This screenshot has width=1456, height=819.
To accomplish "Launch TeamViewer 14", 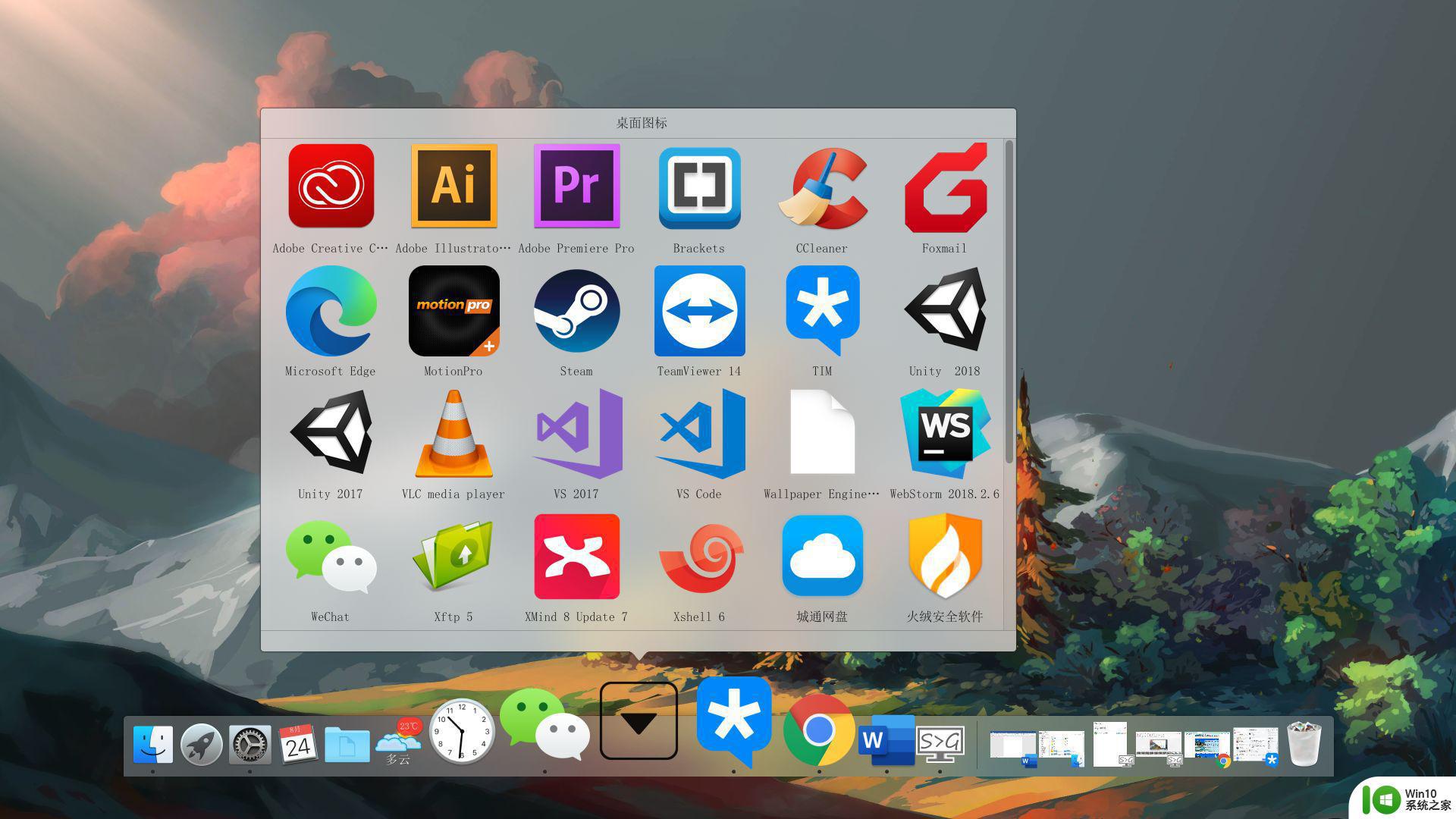I will tap(699, 311).
